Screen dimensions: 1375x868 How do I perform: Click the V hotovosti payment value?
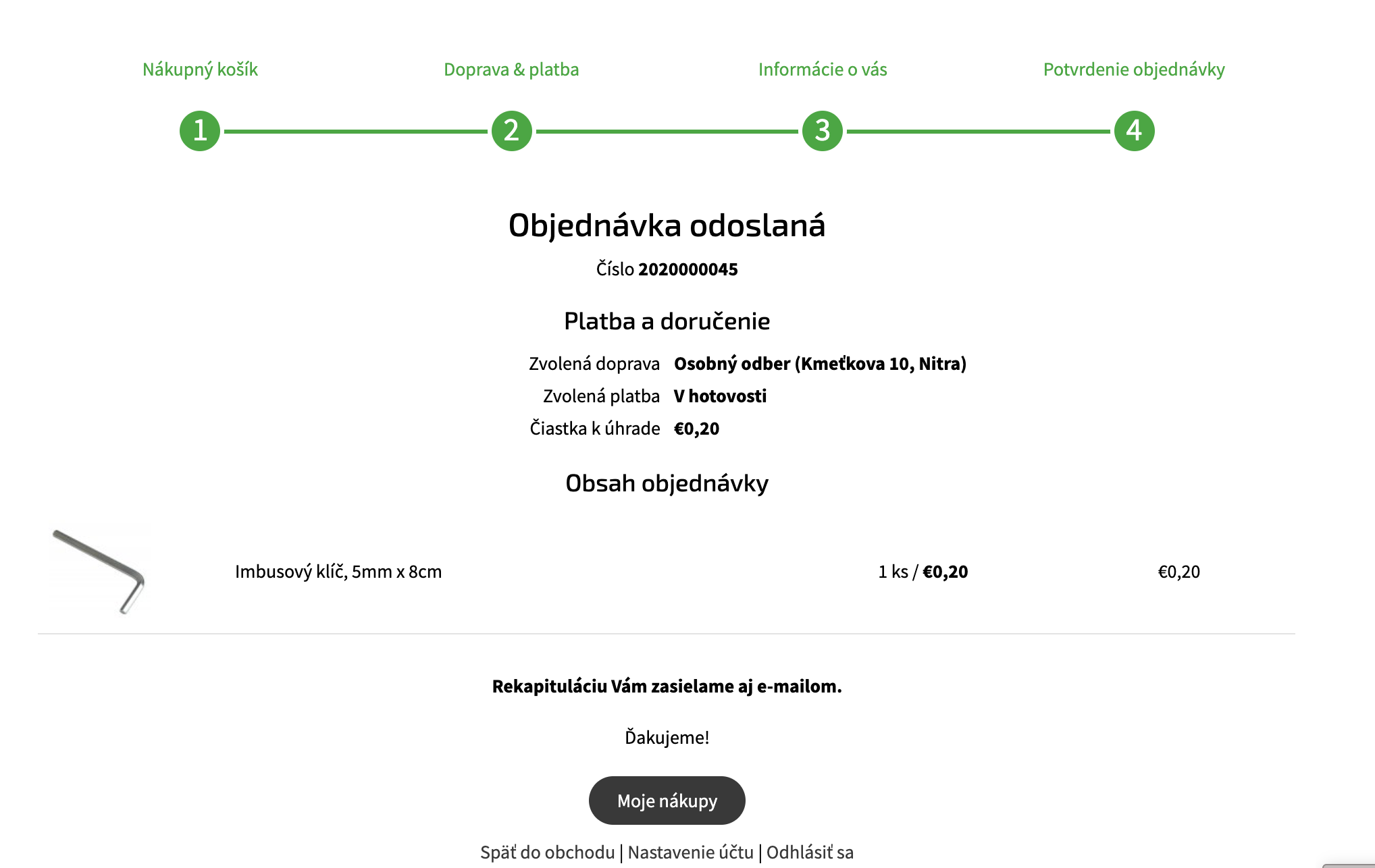[720, 396]
